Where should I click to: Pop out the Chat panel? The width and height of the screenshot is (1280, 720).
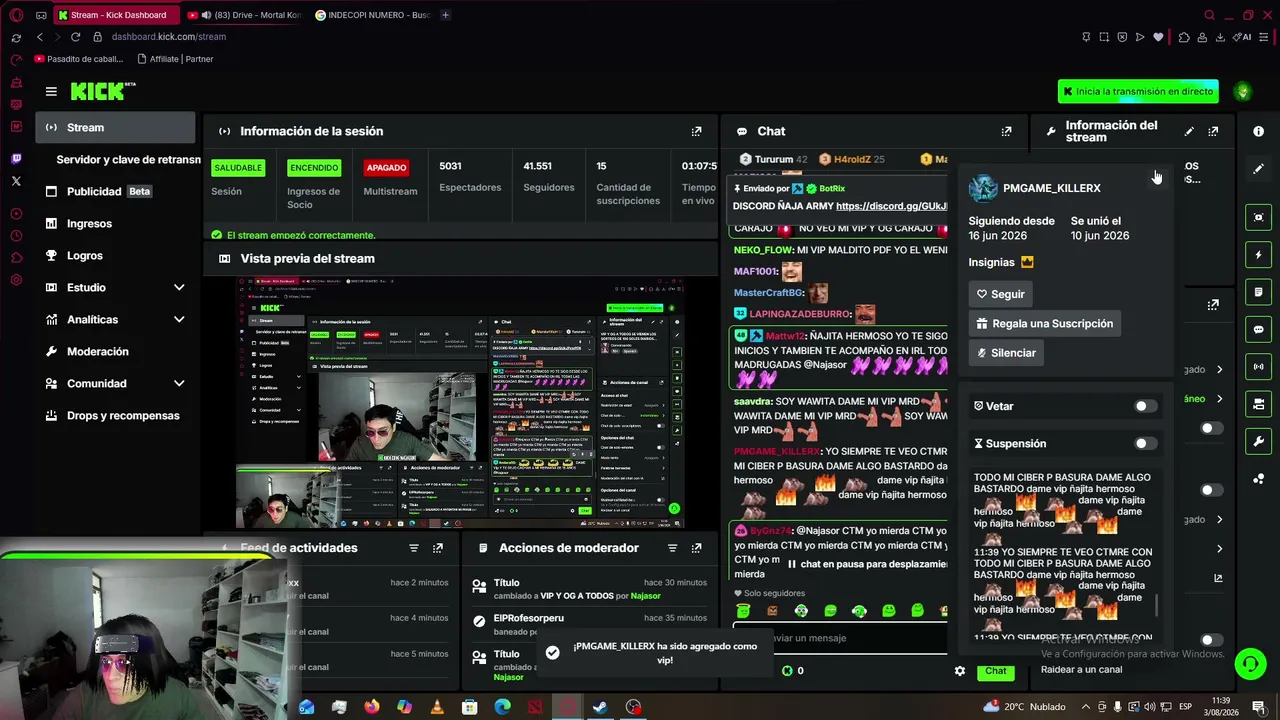tap(1007, 131)
